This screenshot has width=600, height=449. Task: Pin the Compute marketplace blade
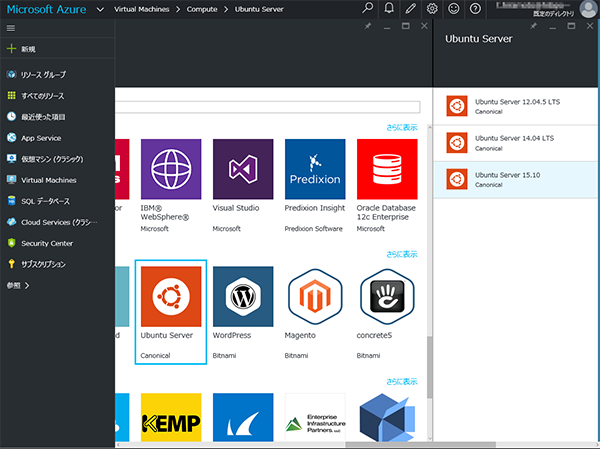pyautogui.click(x=368, y=26)
